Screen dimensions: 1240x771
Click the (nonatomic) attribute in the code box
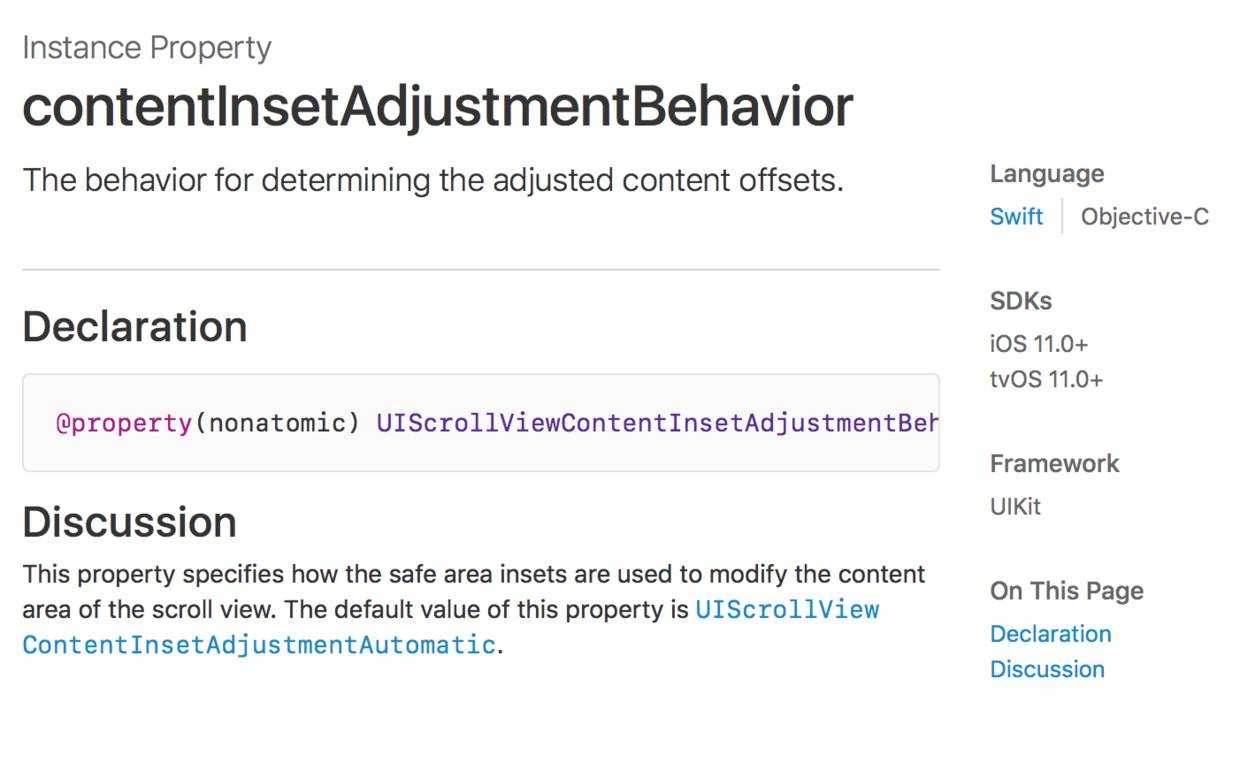point(276,423)
